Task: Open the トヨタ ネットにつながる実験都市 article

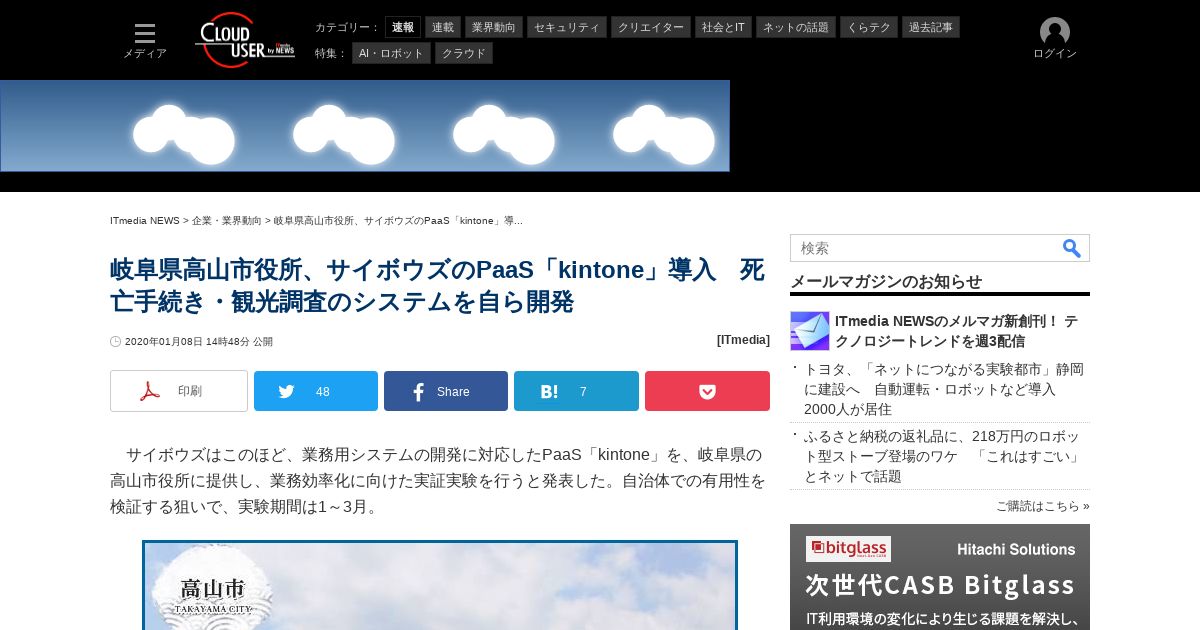Action: [x=944, y=389]
